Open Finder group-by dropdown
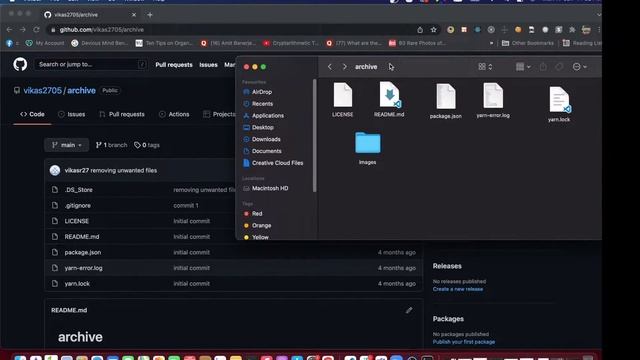640x360 pixels. [x=523, y=67]
